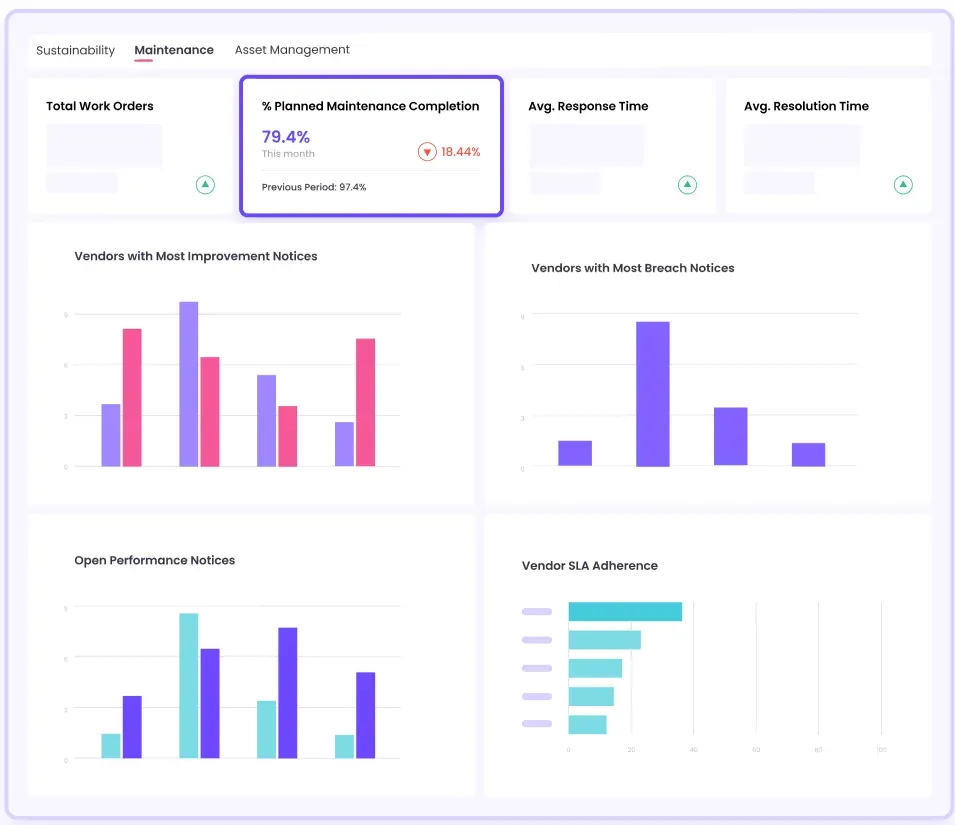Viewport: 955px width, 825px height.
Task: Click the shortest bottom bar in Vendor SLA Adherence
Action: [x=587, y=725]
